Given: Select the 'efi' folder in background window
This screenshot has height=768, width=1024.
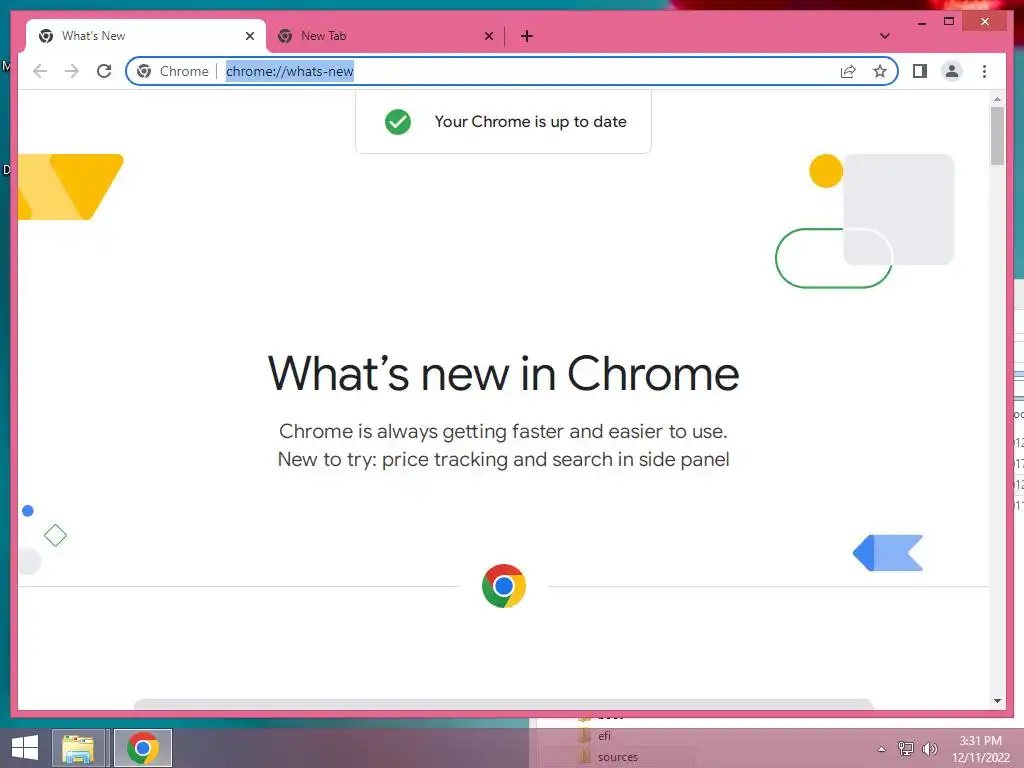Looking at the screenshot, I should [x=605, y=736].
